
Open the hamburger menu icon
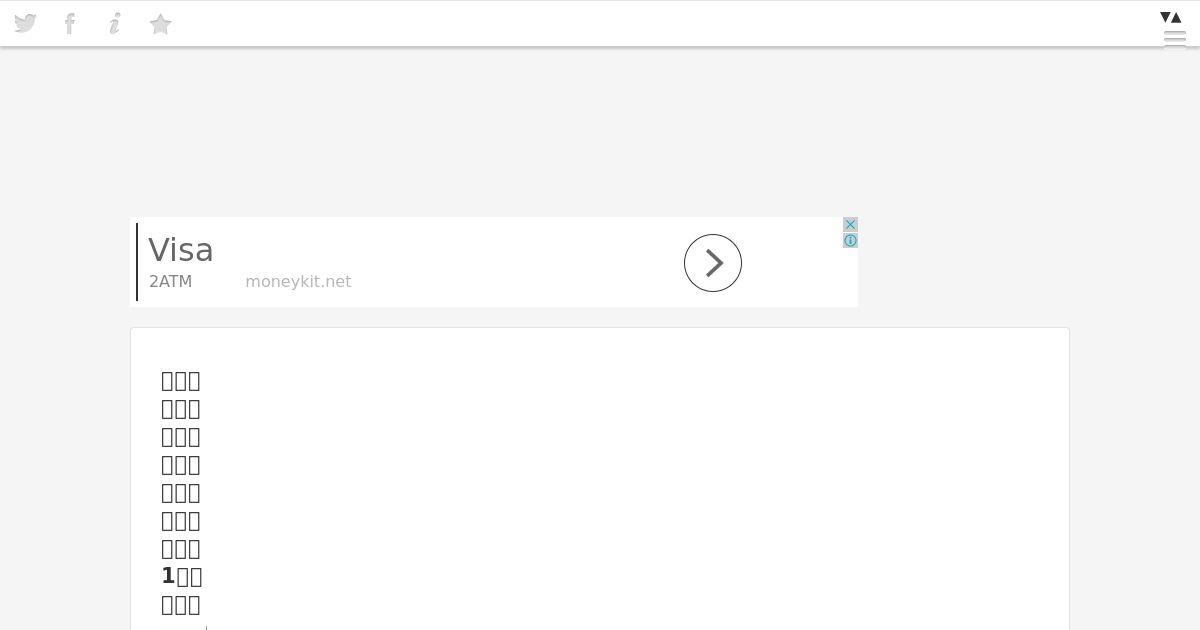pyautogui.click(x=1175, y=39)
